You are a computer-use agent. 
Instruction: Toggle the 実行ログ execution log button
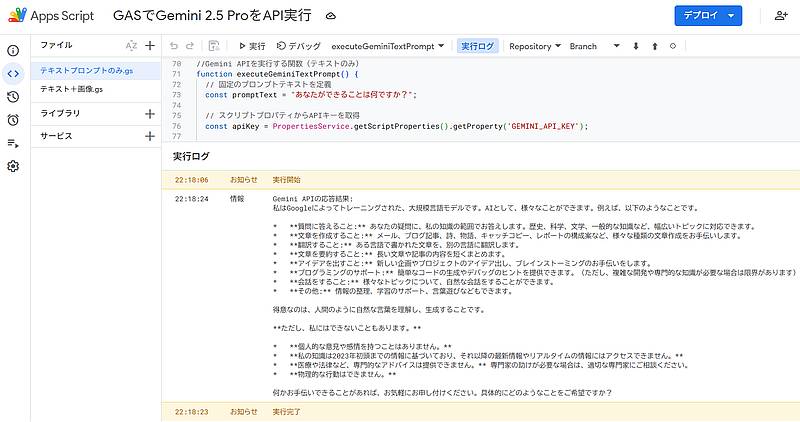(478, 46)
